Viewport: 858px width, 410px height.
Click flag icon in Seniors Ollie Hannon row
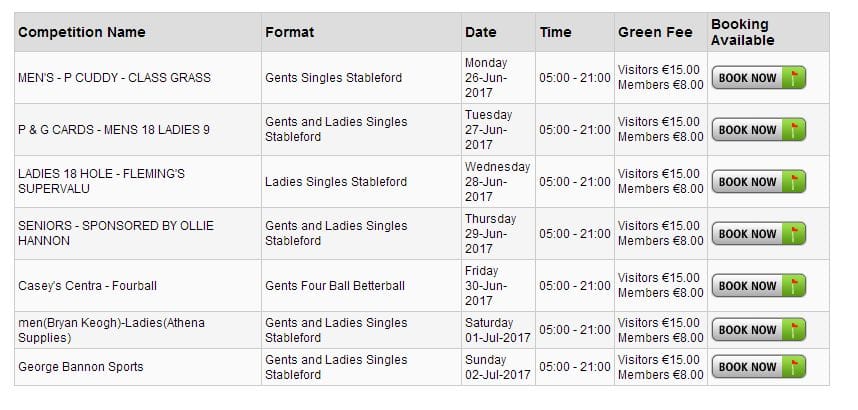point(794,234)
